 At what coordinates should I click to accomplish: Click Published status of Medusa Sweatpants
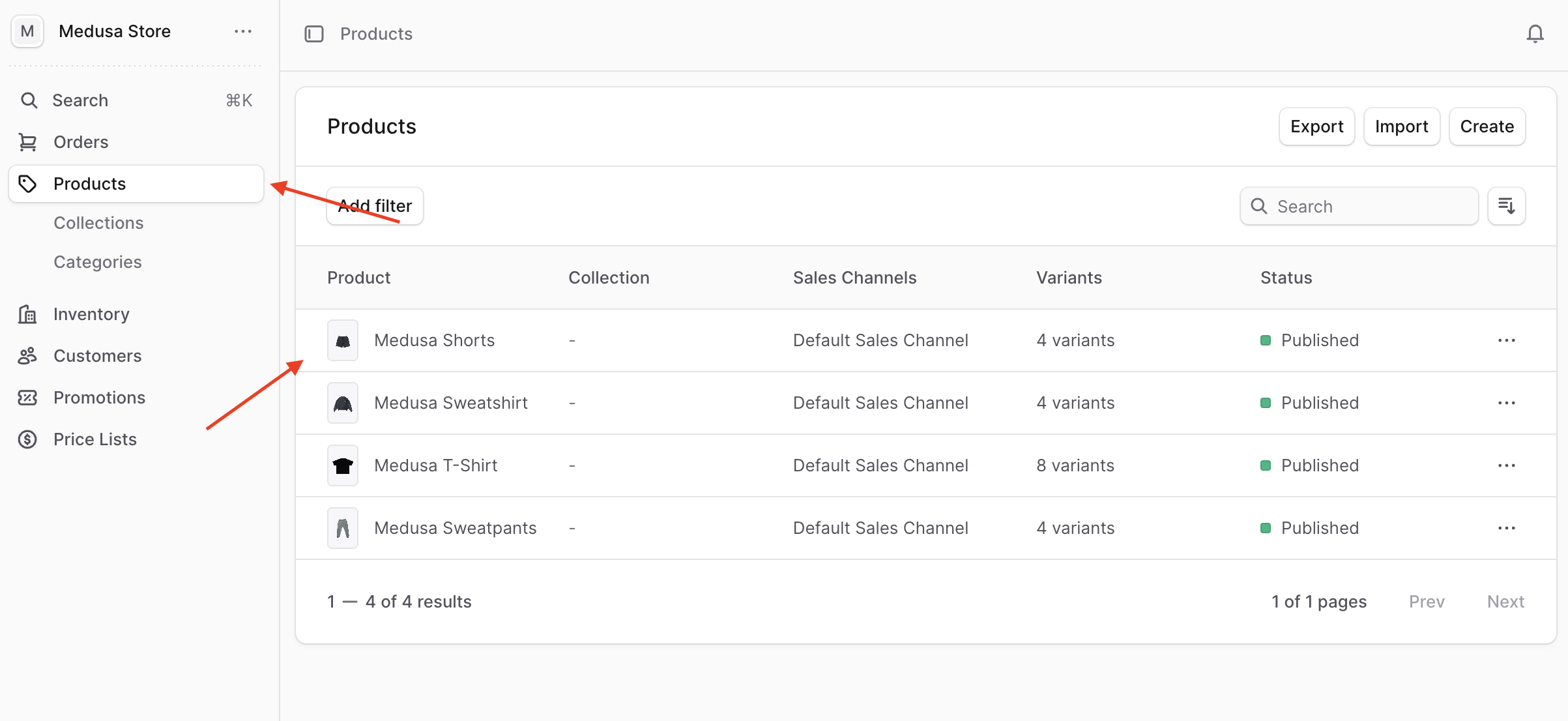tap(1309, 528)
